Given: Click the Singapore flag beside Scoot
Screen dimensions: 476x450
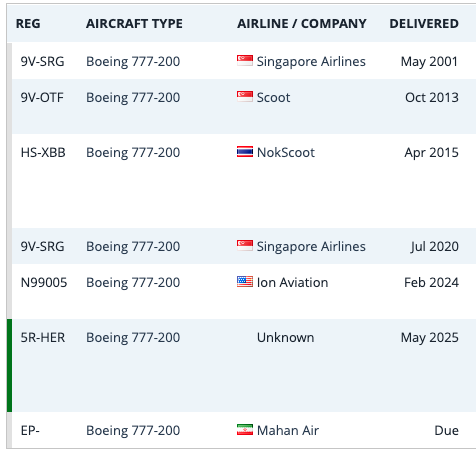Looking at the screenshot, I should tap(245, 97).
